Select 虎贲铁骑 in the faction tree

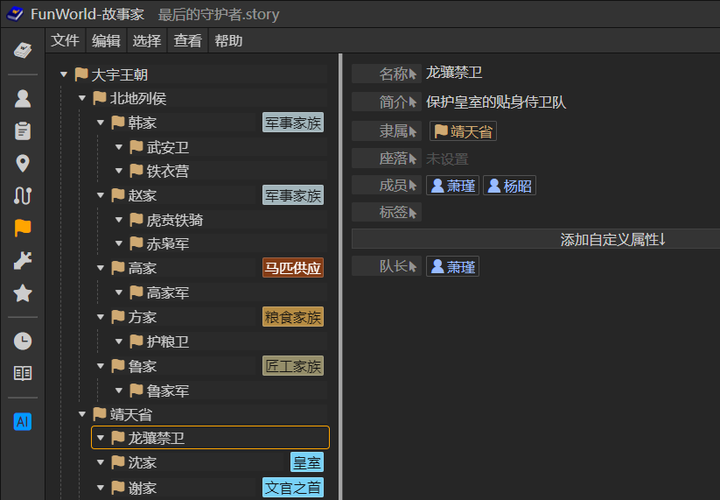pyautogui.click(x=174, y=220)
